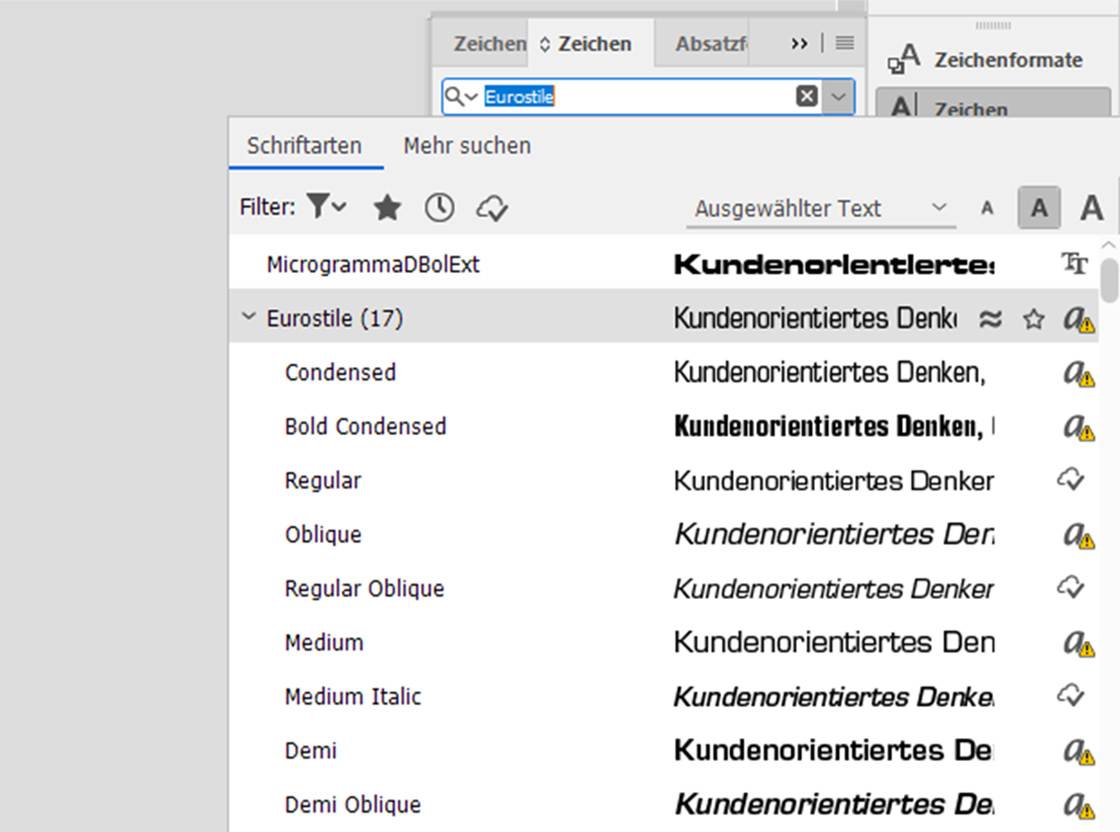
Task: Open the panel hamburger menu
Action: 845,43
